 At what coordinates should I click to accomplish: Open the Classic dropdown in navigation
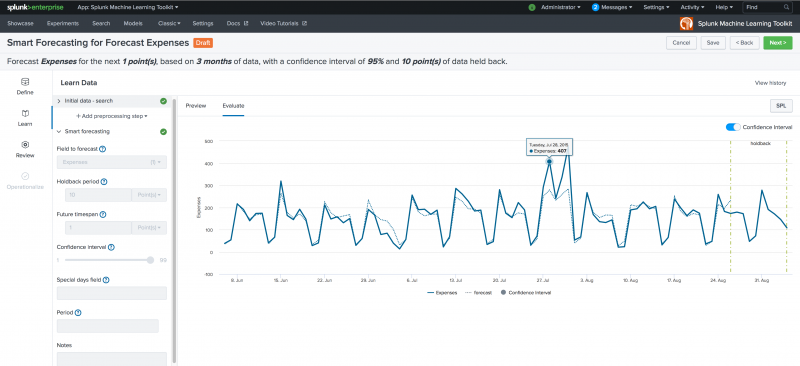169,23
